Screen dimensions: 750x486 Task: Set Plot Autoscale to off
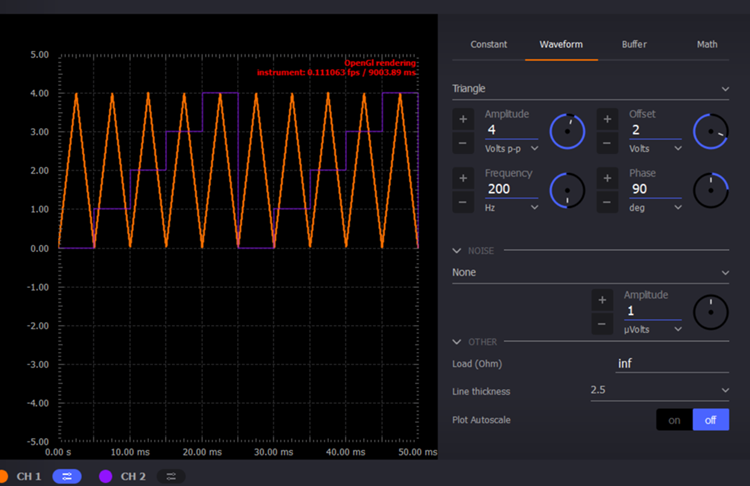tap(711, 420)
